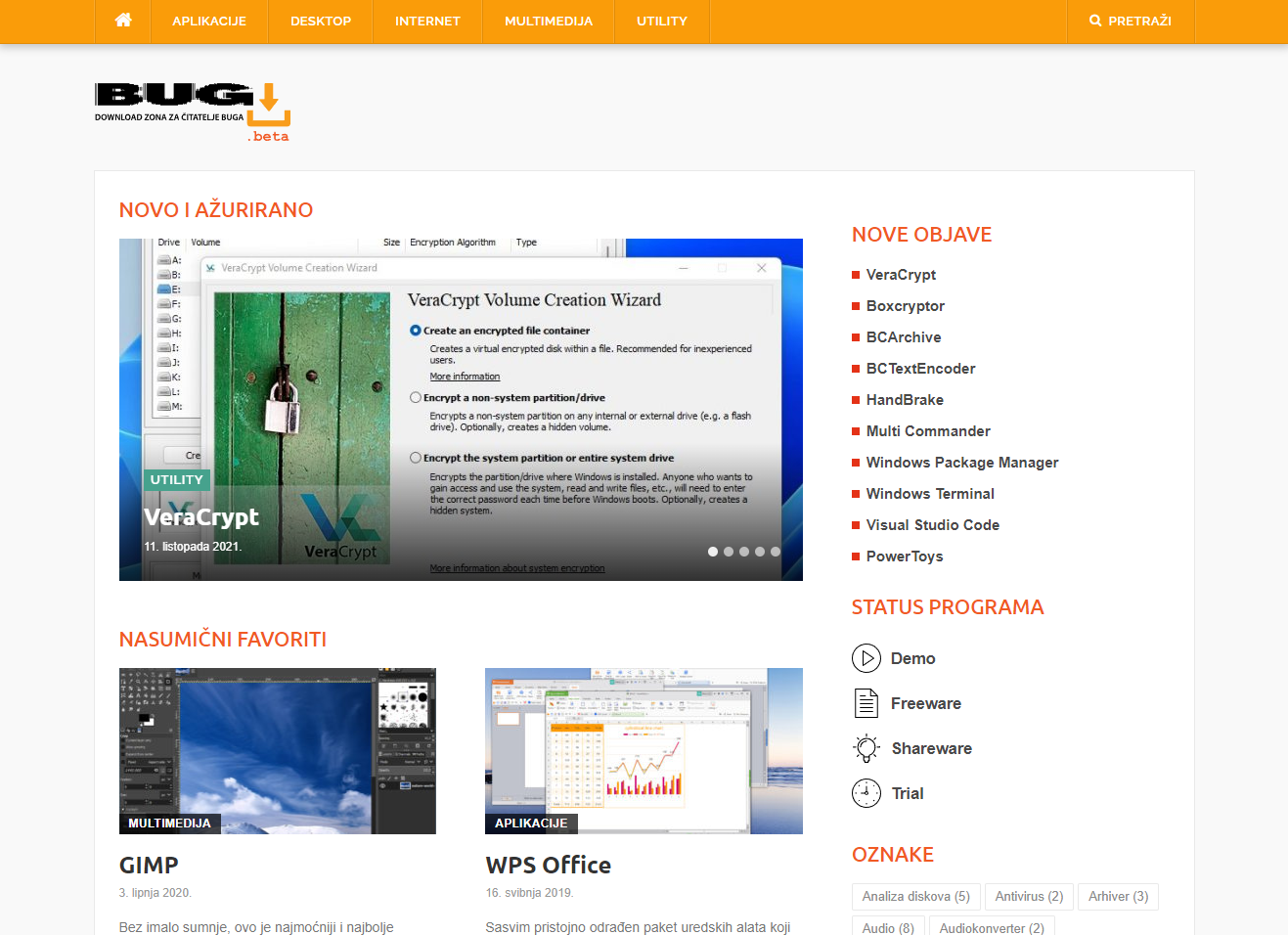Click the '11. listopada 2021.' slider date

(193, 547)
